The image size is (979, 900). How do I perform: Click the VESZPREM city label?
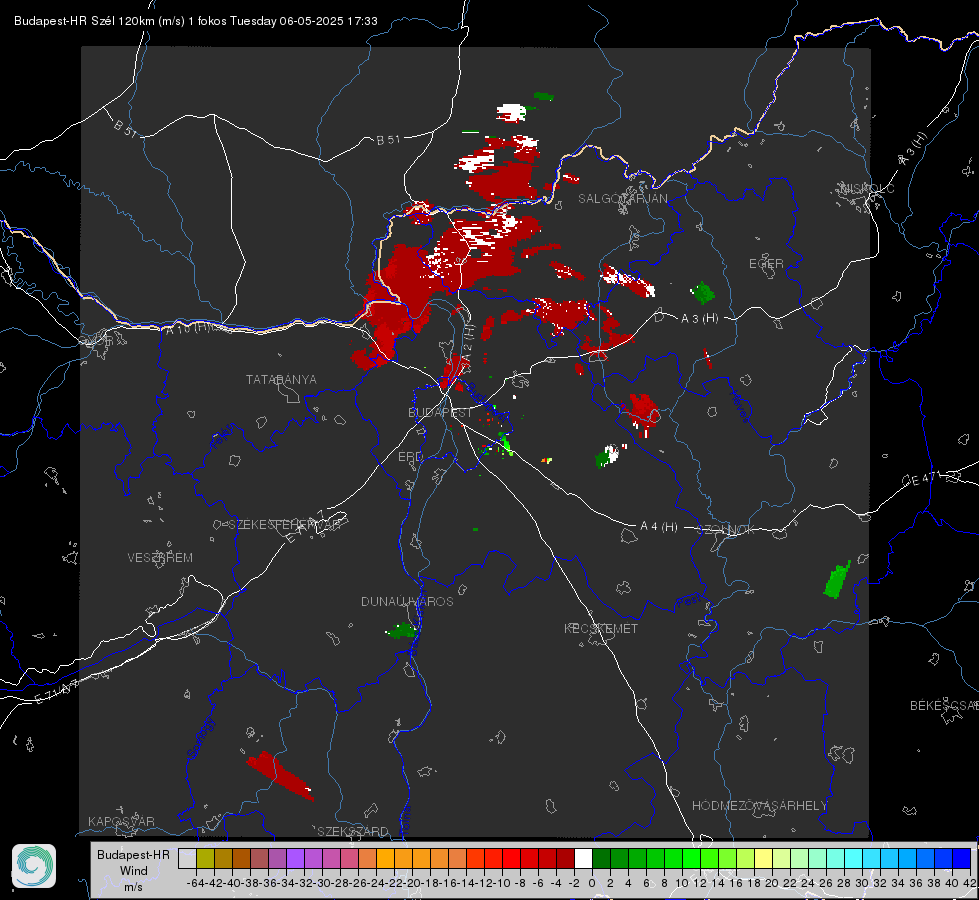point(160,558)
